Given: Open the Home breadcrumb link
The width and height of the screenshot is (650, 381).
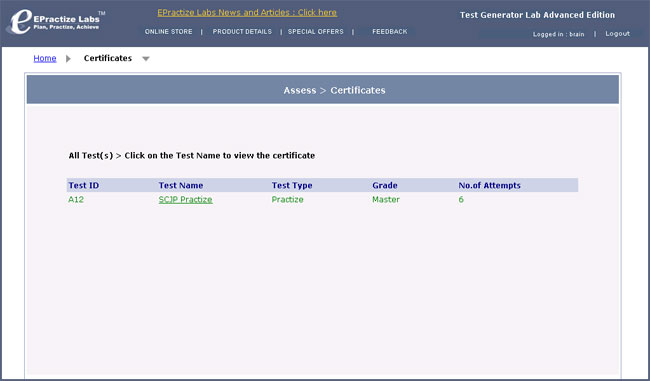Looking at the screenshot, I should [45, 58].
